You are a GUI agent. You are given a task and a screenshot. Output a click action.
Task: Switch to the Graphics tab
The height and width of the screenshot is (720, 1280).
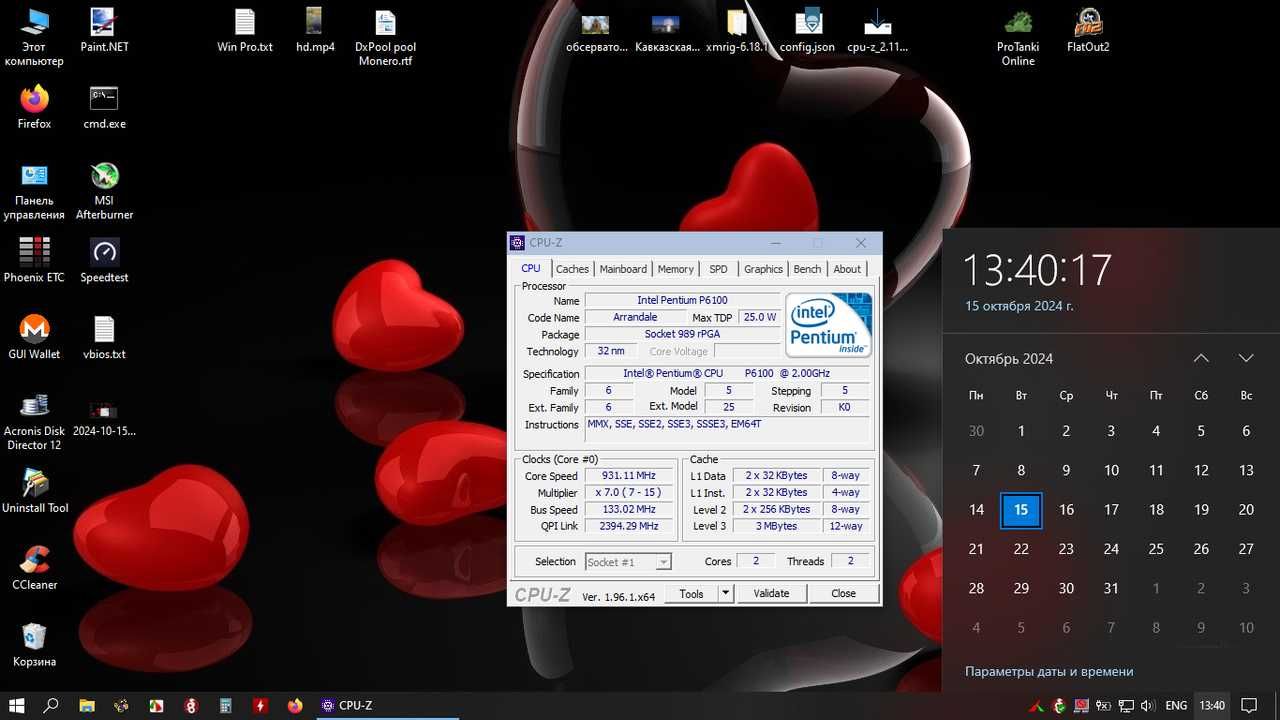tap(763, 269)
